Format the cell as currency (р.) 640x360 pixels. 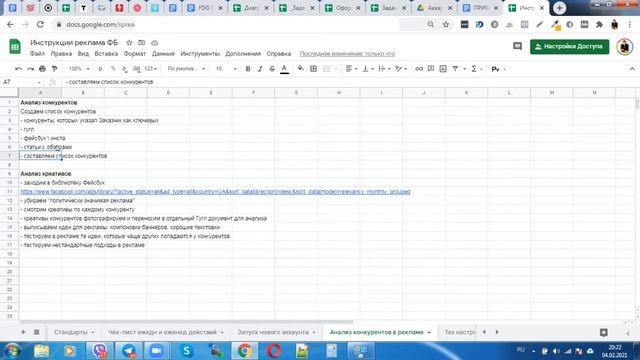coord(101,69)
